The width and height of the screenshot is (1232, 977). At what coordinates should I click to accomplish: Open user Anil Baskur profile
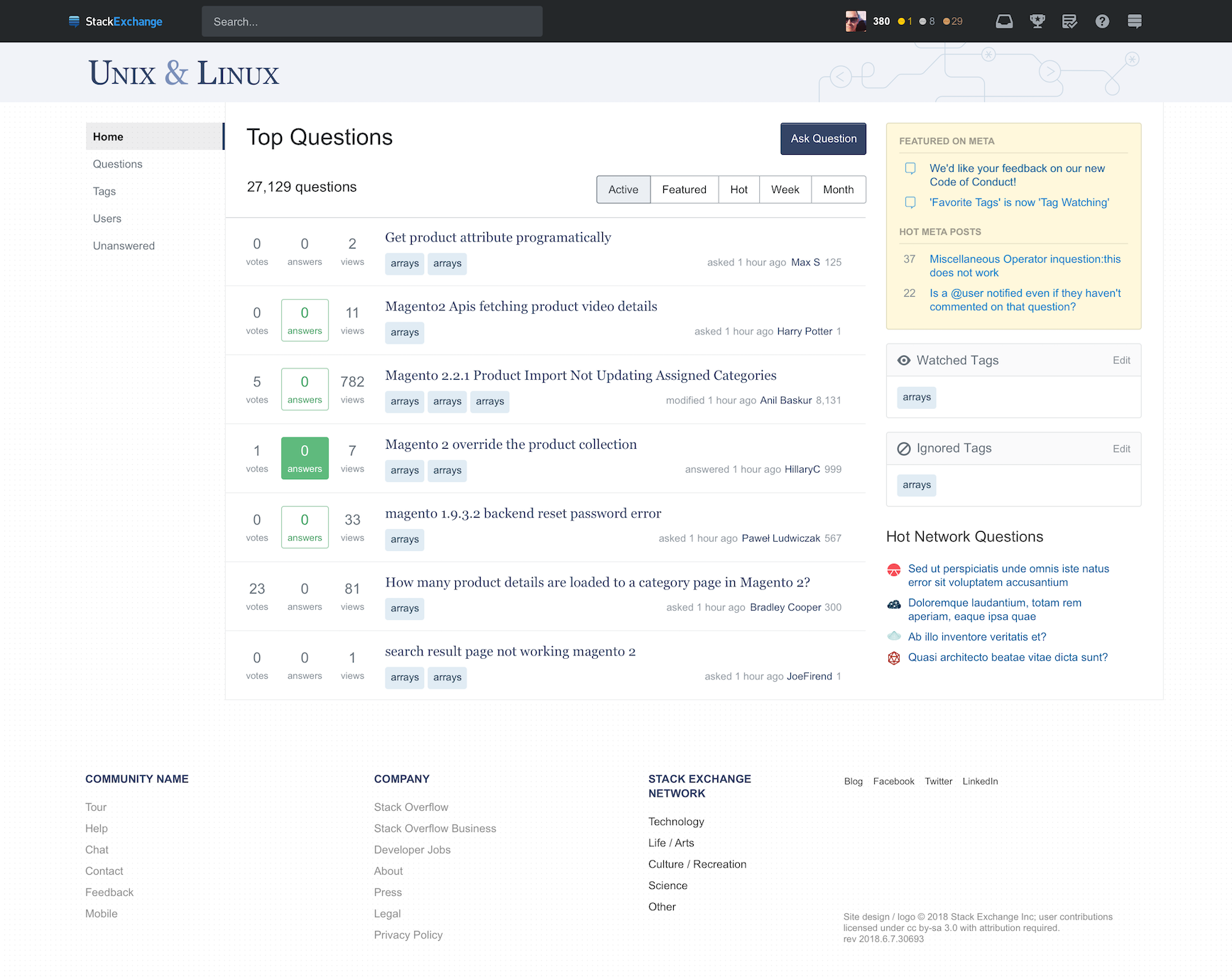point(786,400)
